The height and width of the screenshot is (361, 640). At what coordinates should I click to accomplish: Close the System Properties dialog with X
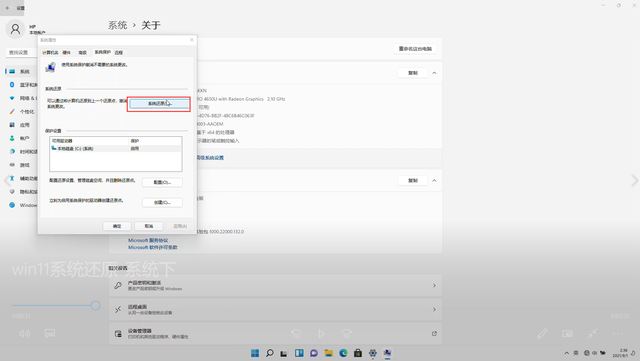191,40
